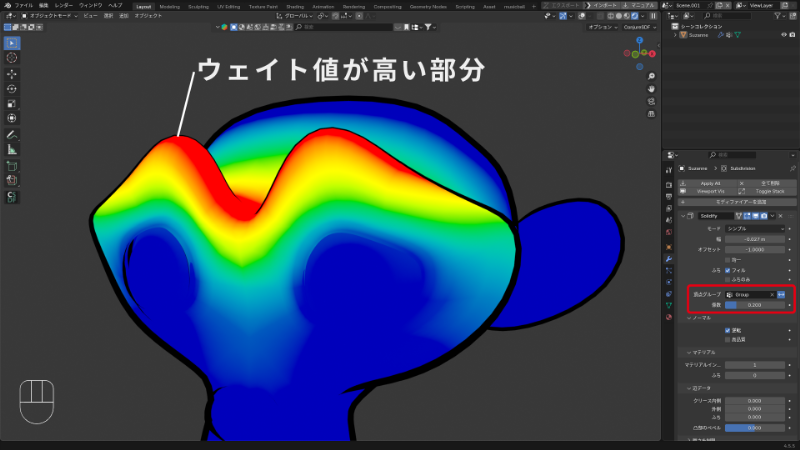Select the Measure tool
This screenshot has height=450, width=800.
[x=12, y=149]
